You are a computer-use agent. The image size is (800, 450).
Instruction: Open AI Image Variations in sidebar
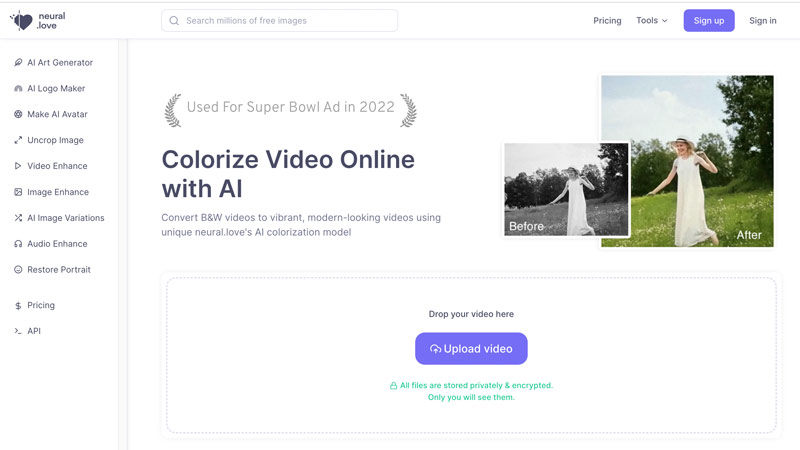pos(65,218)
